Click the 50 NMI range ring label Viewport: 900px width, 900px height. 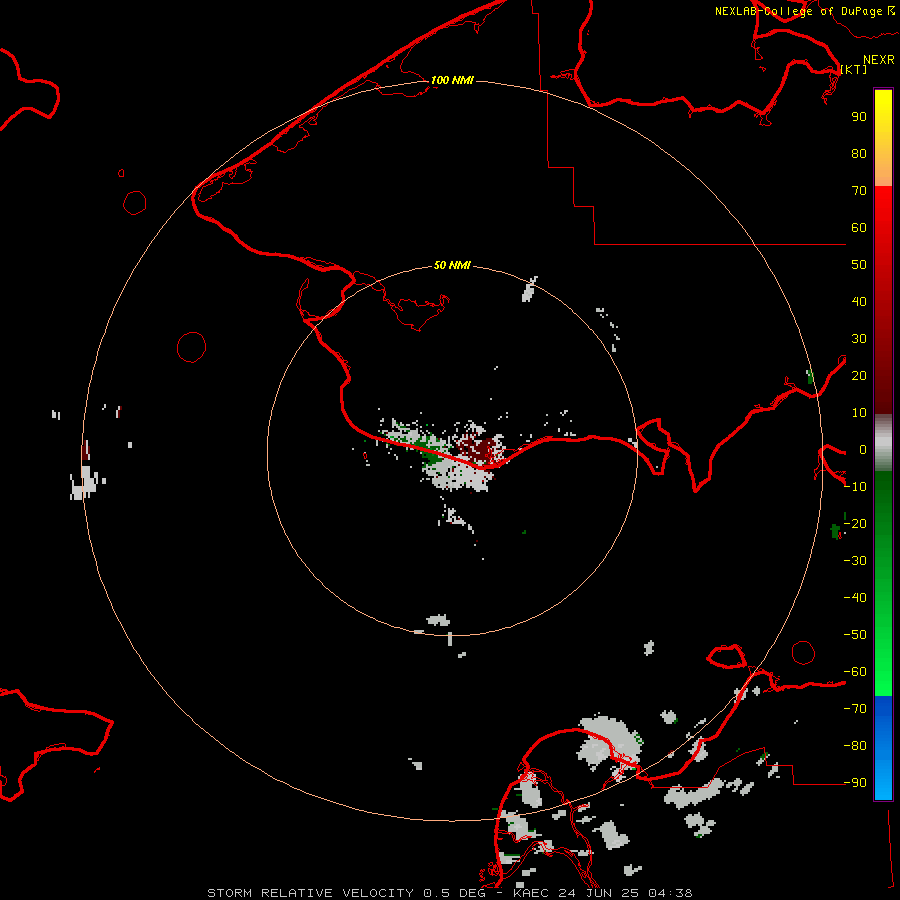tap(452, 265)
